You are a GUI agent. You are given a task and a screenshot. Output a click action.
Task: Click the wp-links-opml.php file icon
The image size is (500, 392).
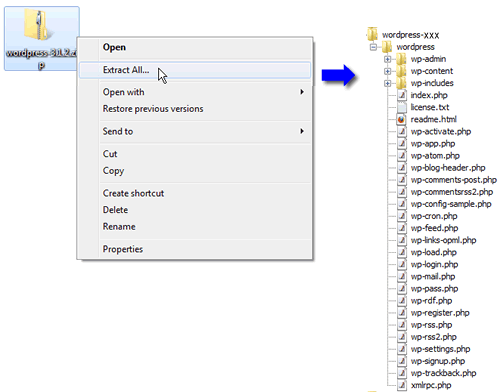tap(402, 240)
